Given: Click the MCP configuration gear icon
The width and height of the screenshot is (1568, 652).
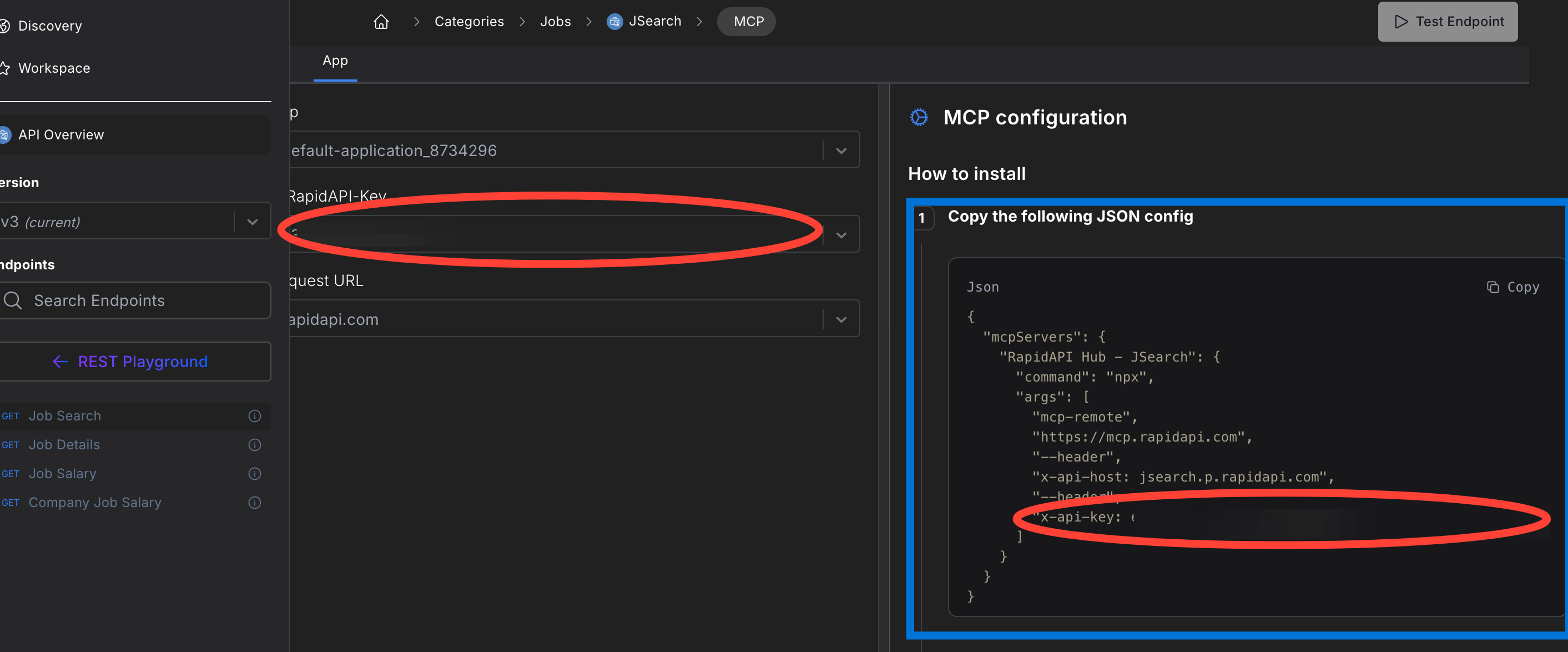Looking at the screenshot, I should coord(919,118).
